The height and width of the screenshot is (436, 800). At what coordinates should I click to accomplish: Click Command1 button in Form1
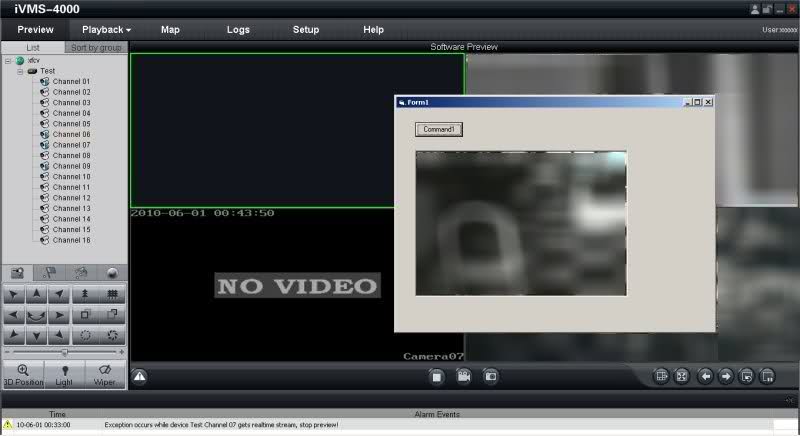point(439,130)
